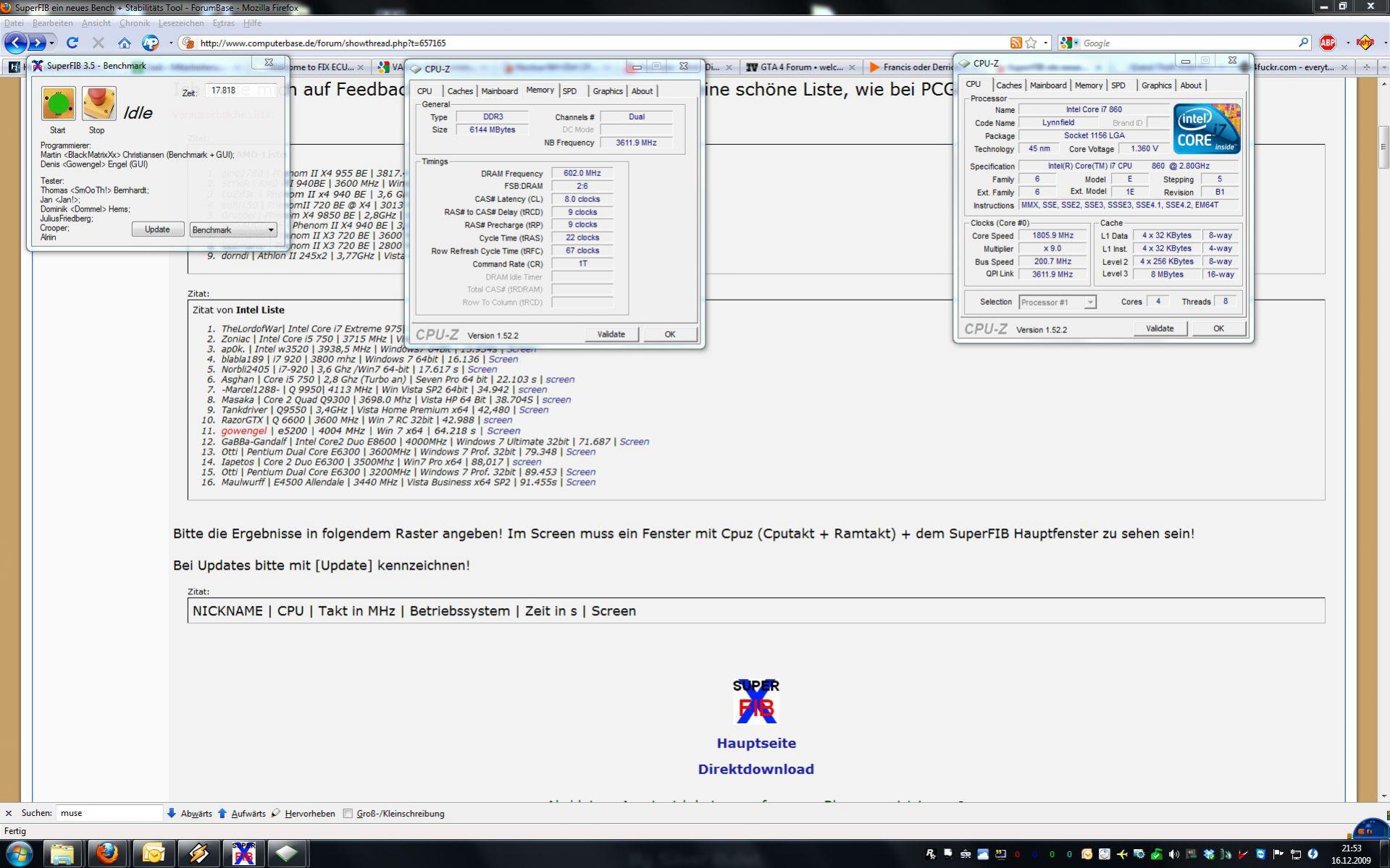Click the Adblock Plus ABP icon

1328,43
